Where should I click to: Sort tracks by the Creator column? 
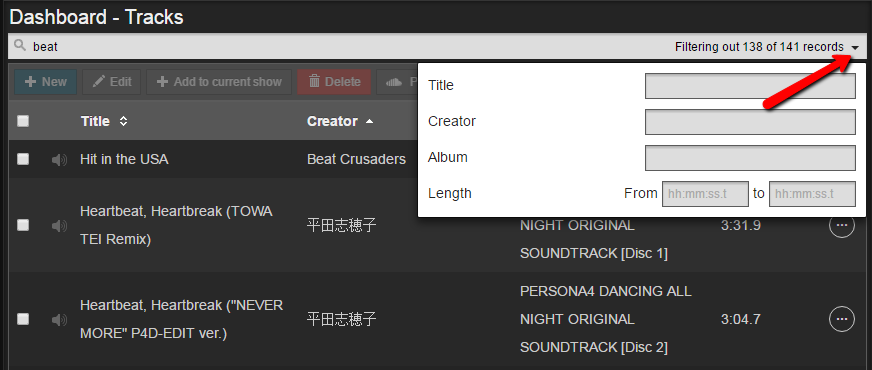click(340, 121)
